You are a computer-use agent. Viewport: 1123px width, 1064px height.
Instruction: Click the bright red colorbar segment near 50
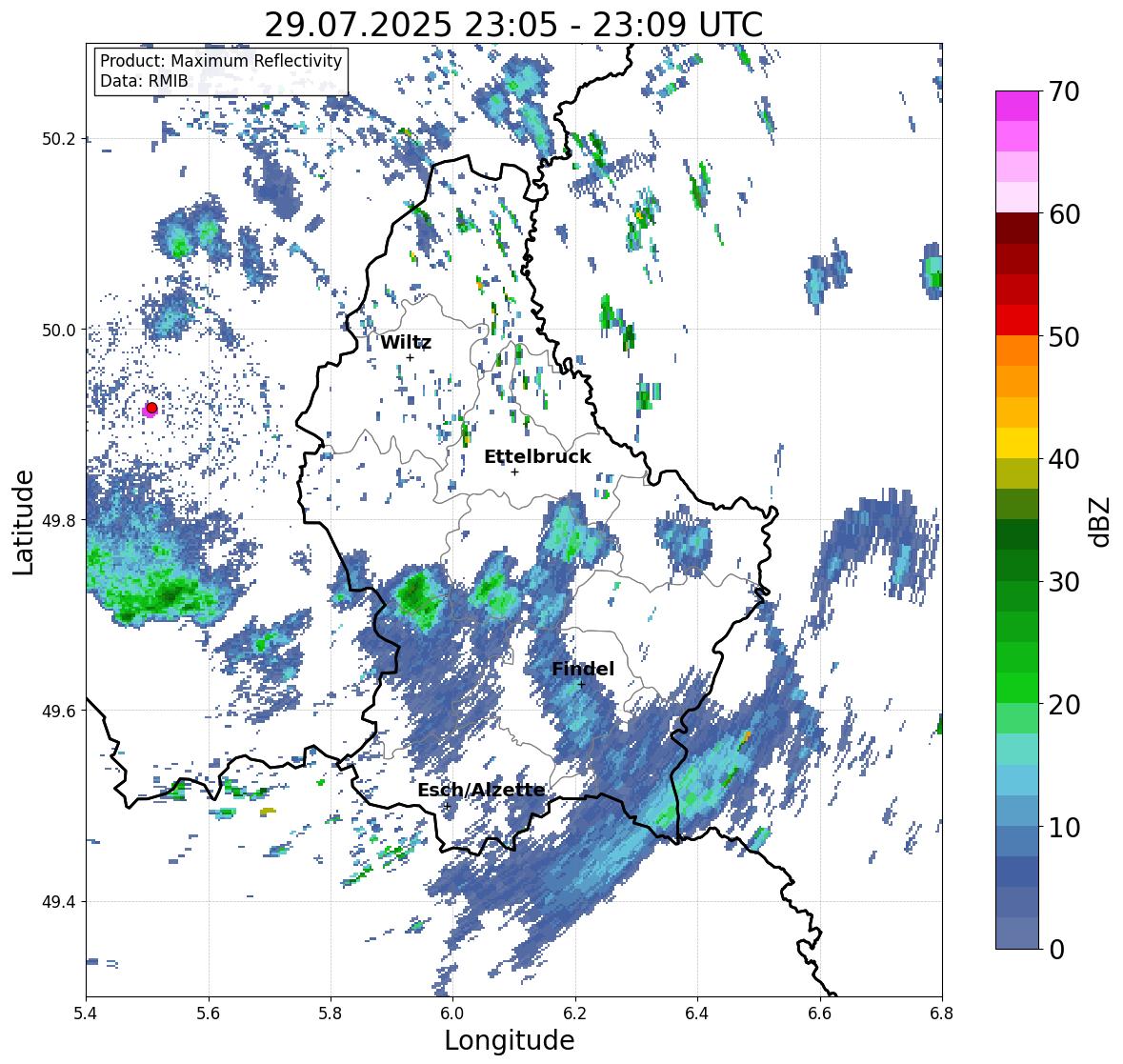(x=1017, y=320)
